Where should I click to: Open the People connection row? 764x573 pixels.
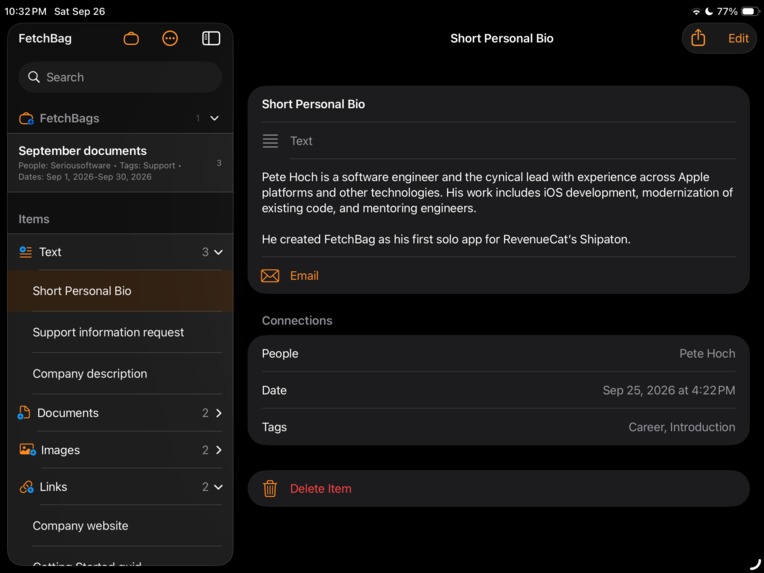click(498, 354)
